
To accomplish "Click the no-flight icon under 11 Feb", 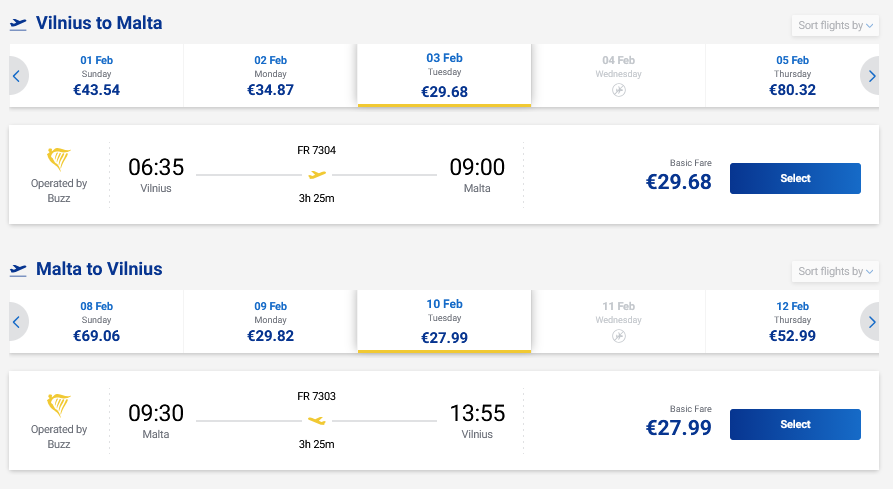I will (619, 336).
